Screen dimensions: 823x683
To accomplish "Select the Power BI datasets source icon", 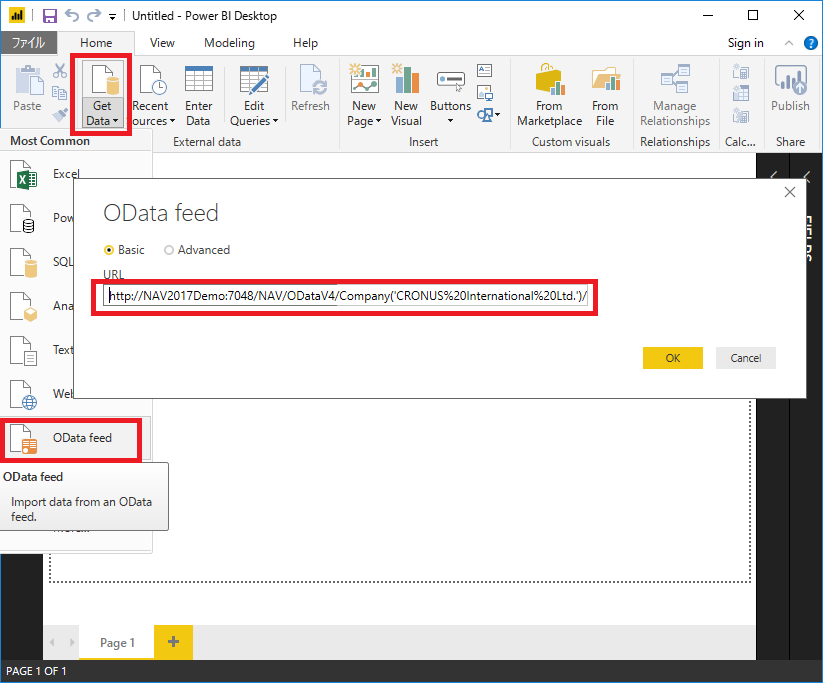I will pyautogui.click(x=23, y=218).
